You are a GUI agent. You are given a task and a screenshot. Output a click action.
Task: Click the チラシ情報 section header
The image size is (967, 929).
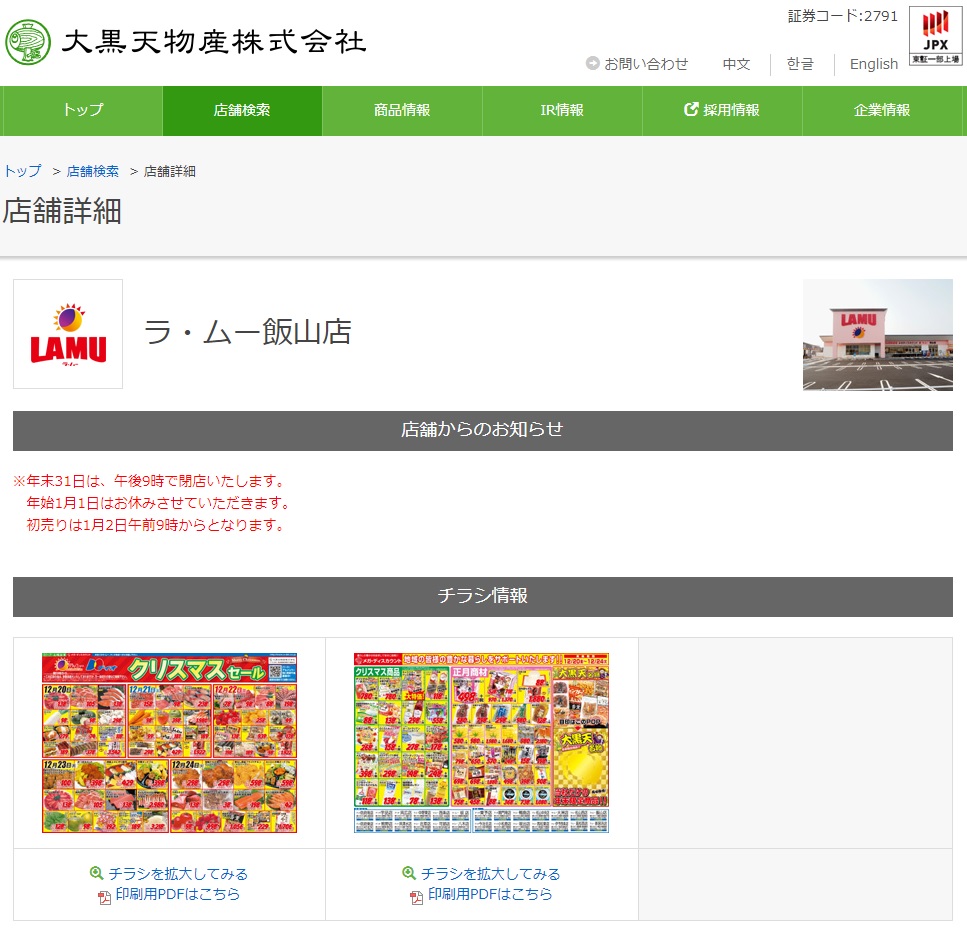(x=483, y=597)
